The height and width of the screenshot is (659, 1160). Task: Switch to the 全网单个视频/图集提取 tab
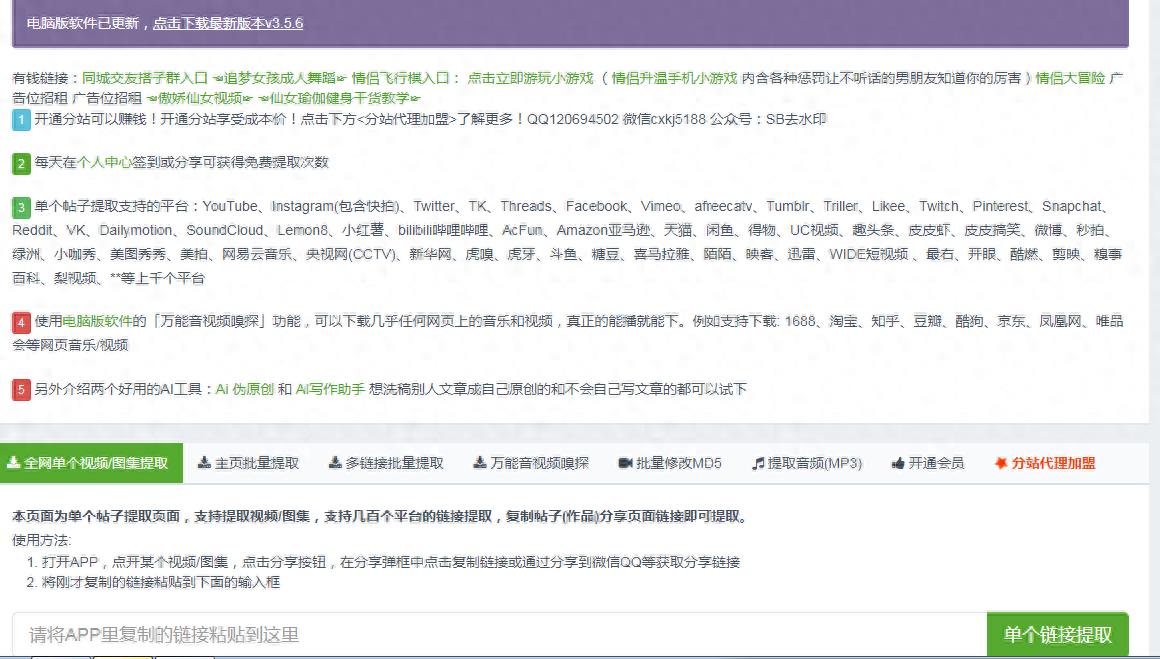(x=91, y=463)
